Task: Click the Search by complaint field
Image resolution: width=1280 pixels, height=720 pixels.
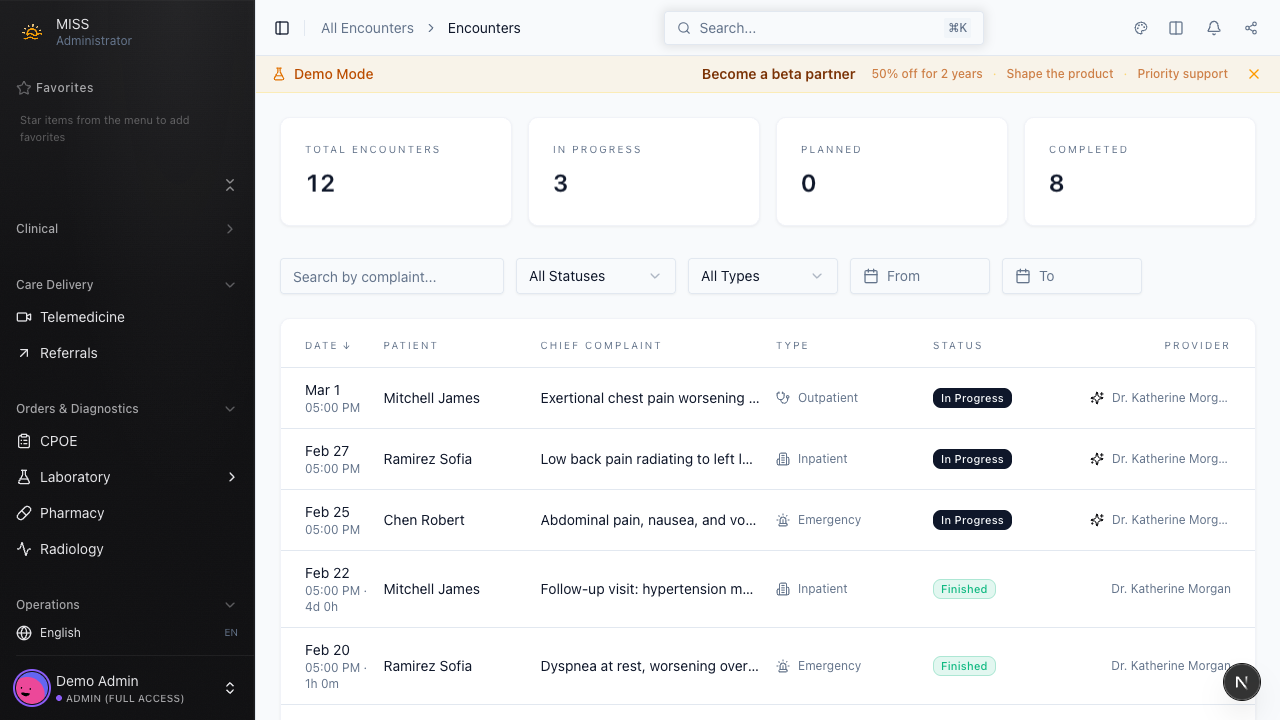Action: [391, 275]
